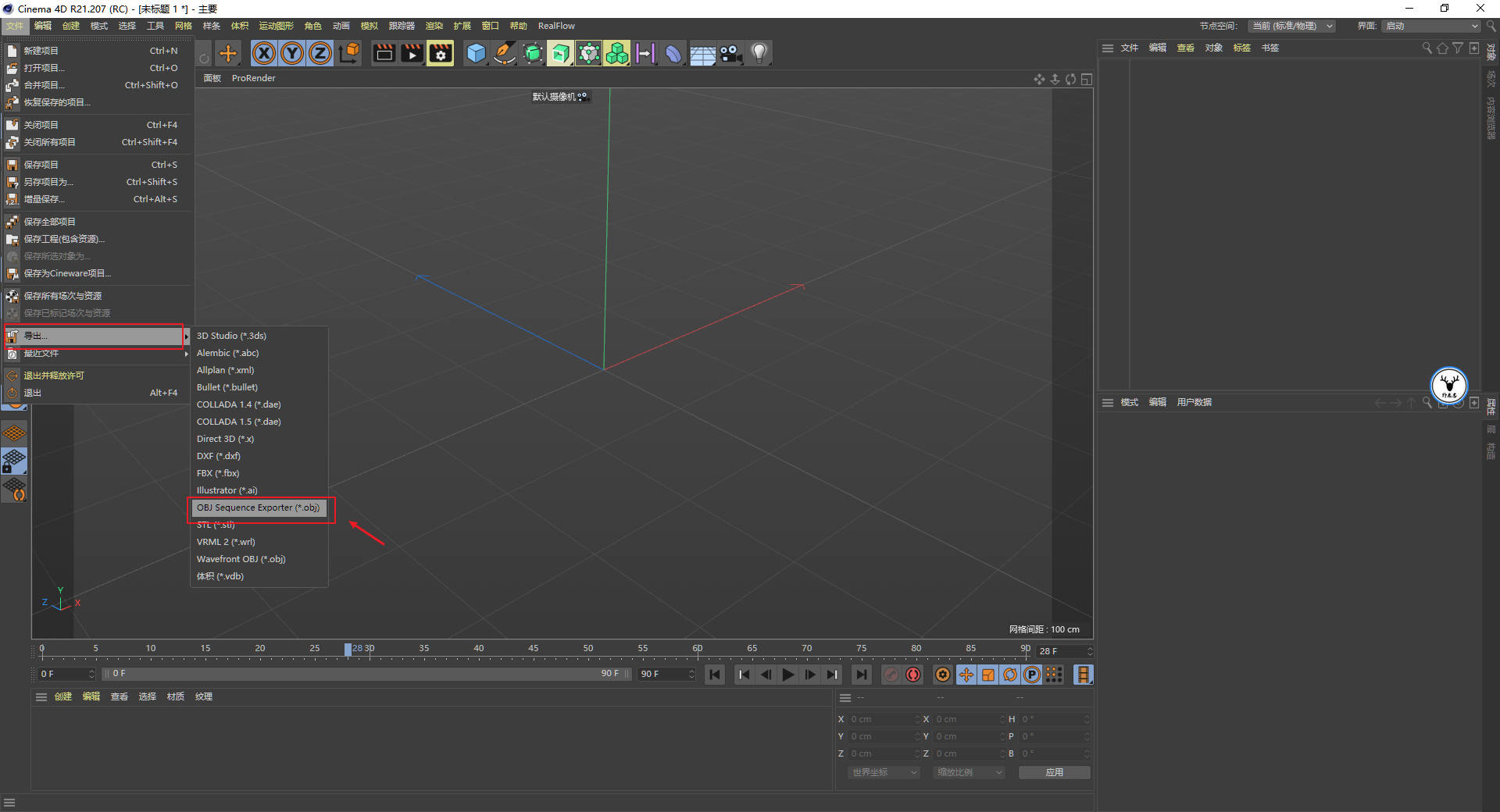Add a Camera object
The height and width of the screenshot is (812, 1500).
730,53
